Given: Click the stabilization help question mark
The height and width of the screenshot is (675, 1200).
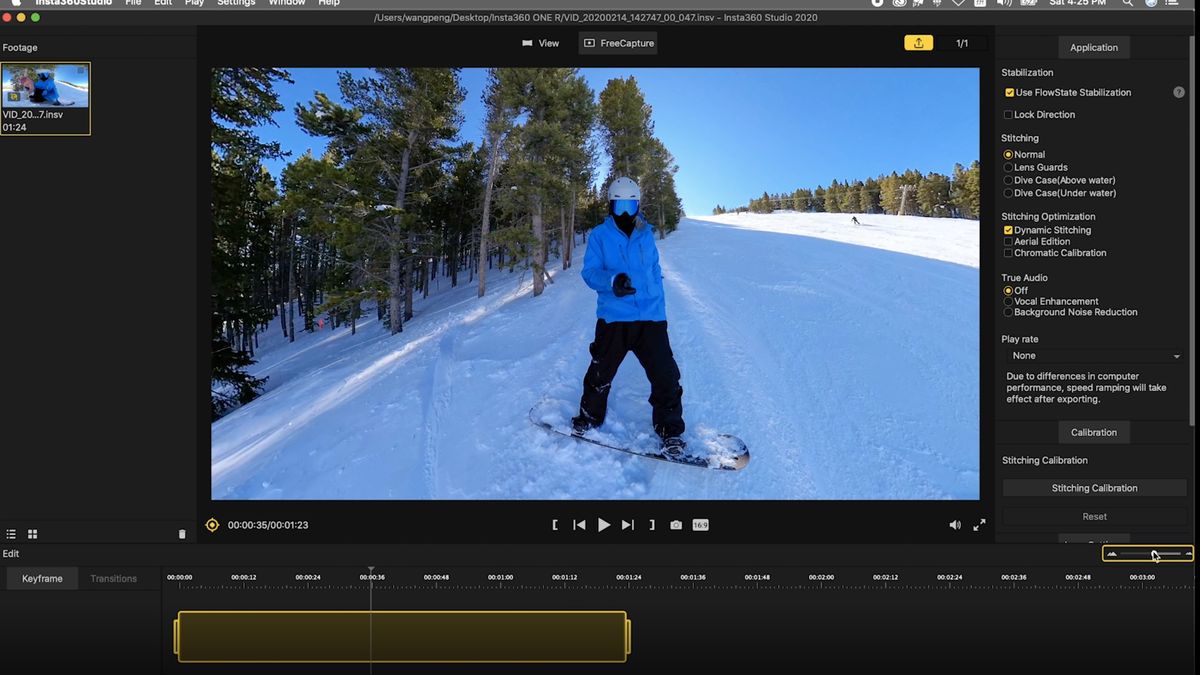Looking at the screenshot, I should click(x=1179, y=92).
